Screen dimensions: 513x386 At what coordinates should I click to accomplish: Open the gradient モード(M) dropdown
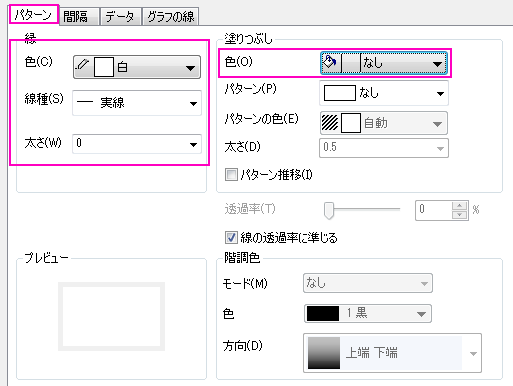[368, 283]
